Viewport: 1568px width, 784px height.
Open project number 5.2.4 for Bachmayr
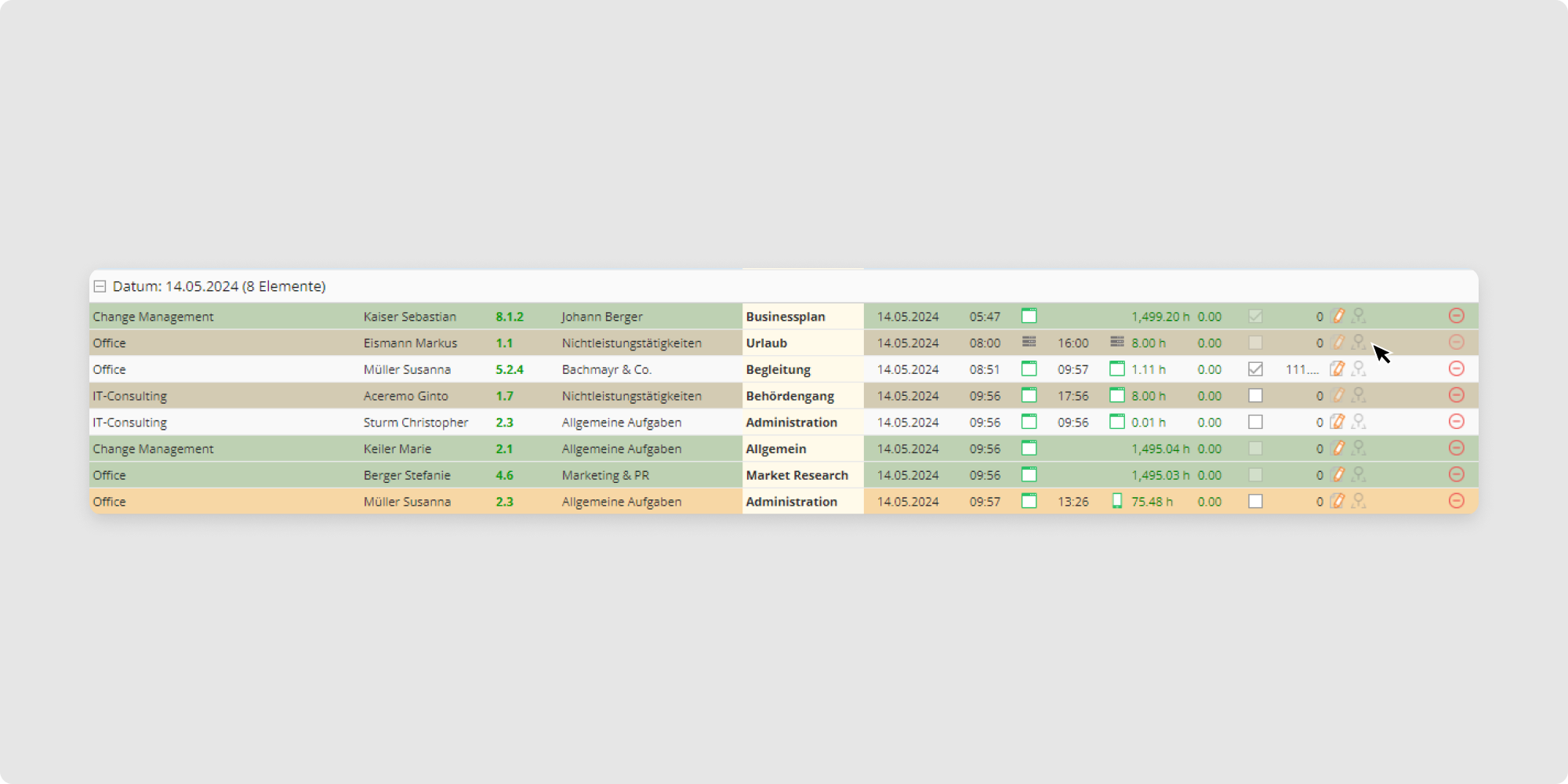(510, 369)
